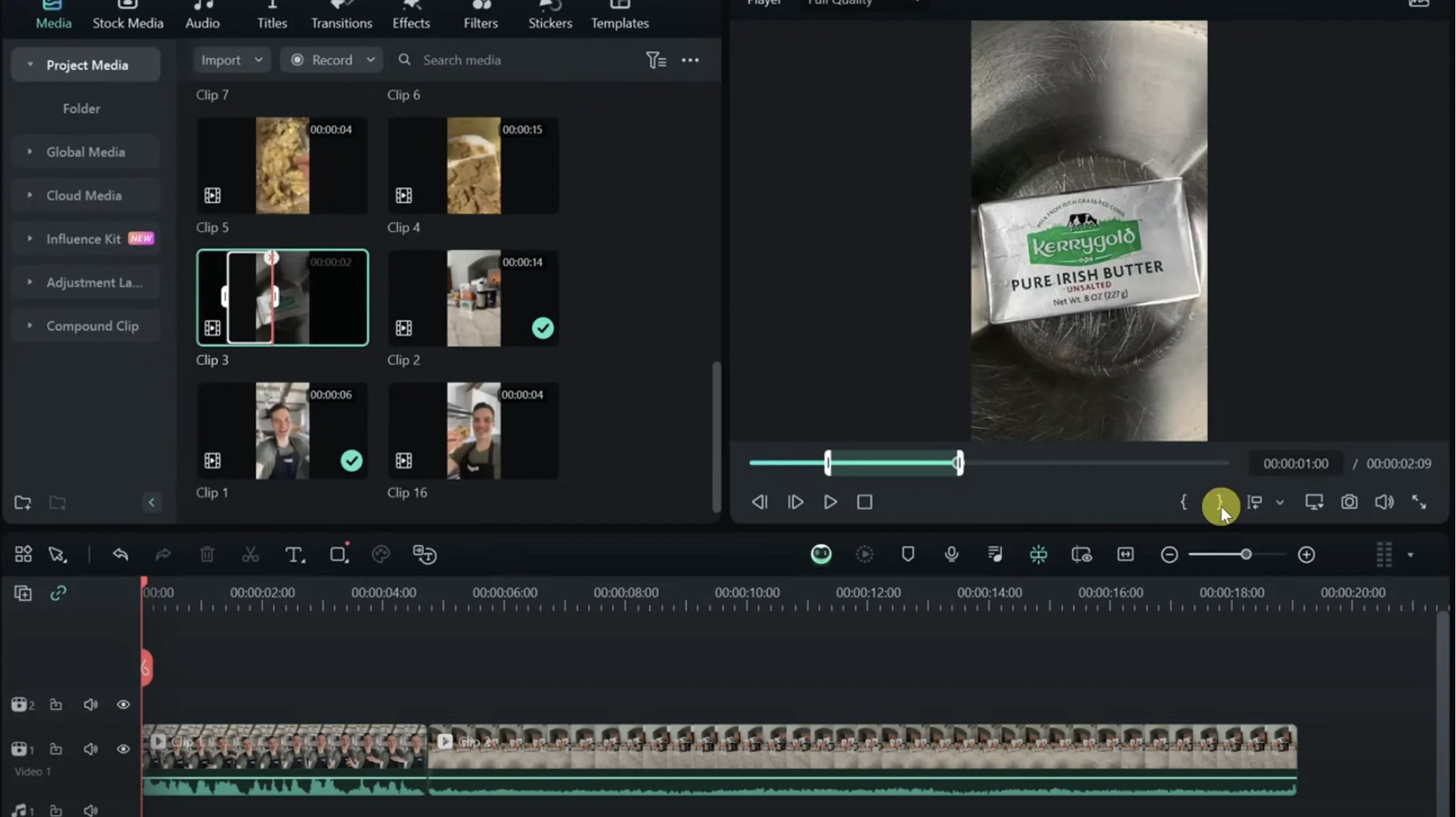Click the split scissors icon in timeline toolbar

click(251, 555)
